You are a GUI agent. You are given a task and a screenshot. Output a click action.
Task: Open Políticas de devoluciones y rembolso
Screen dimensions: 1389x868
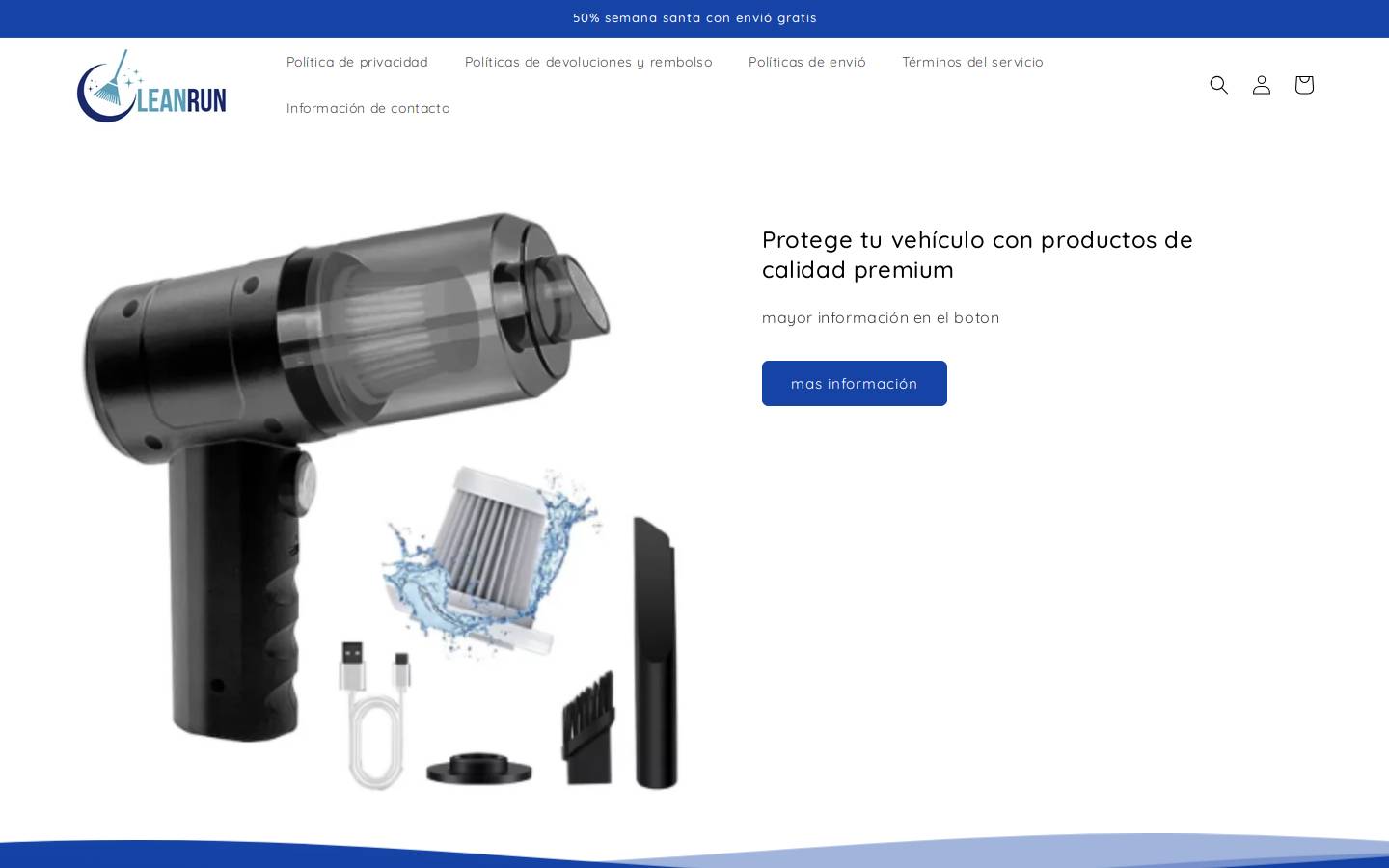[x=588, y=62]
